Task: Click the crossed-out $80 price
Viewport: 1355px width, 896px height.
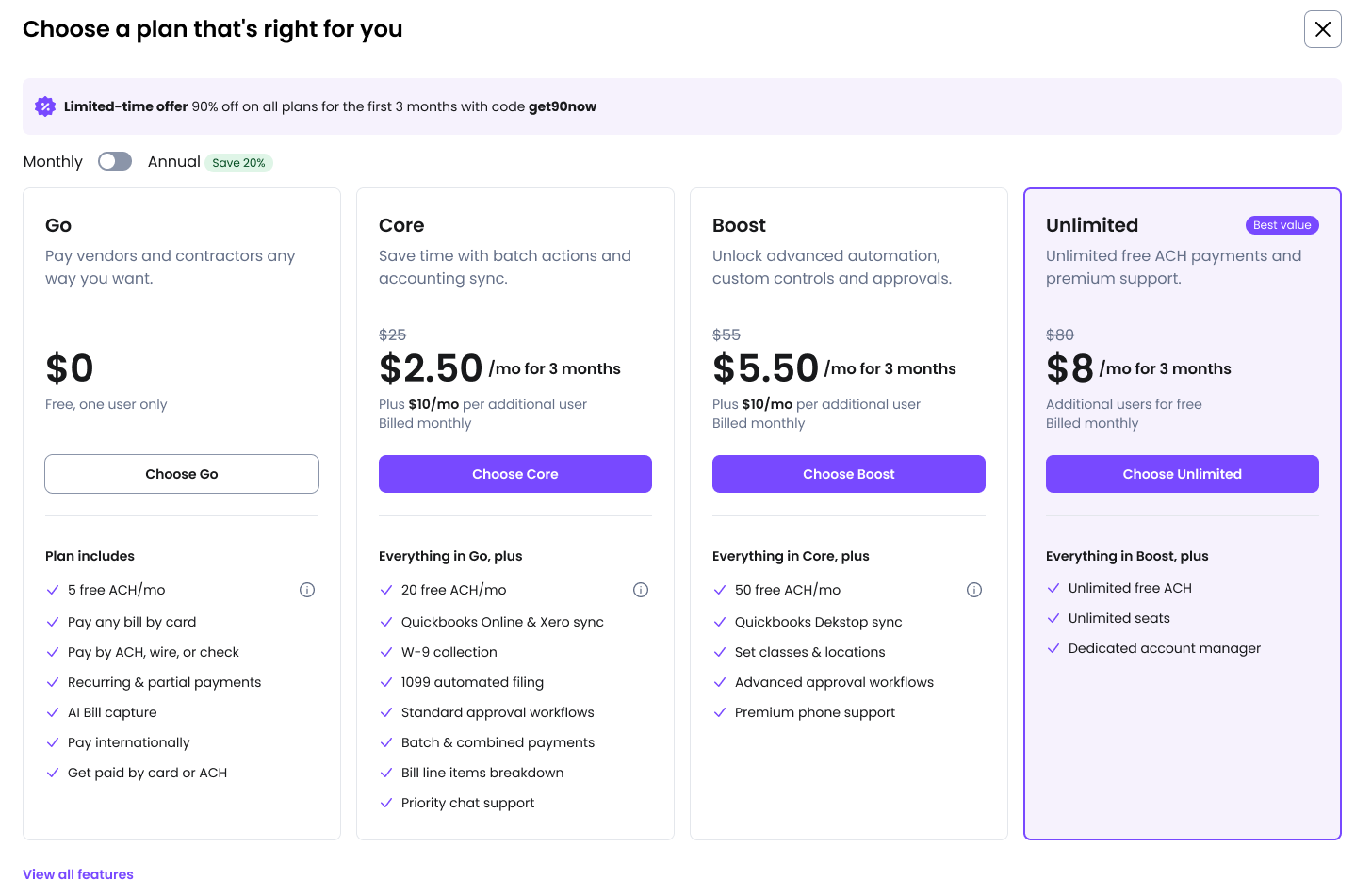Action: click(1059, 334)
